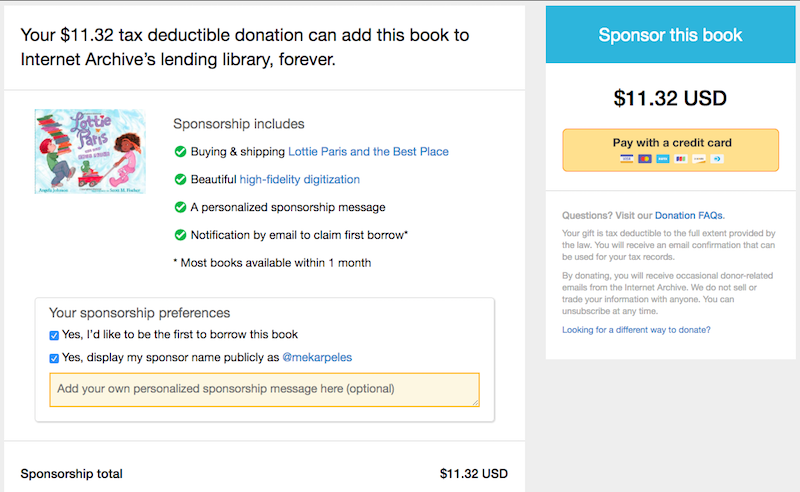Focus the personalized sponsorship message field
The width and height of the screenshot is (800, 492).
(264, 389)
